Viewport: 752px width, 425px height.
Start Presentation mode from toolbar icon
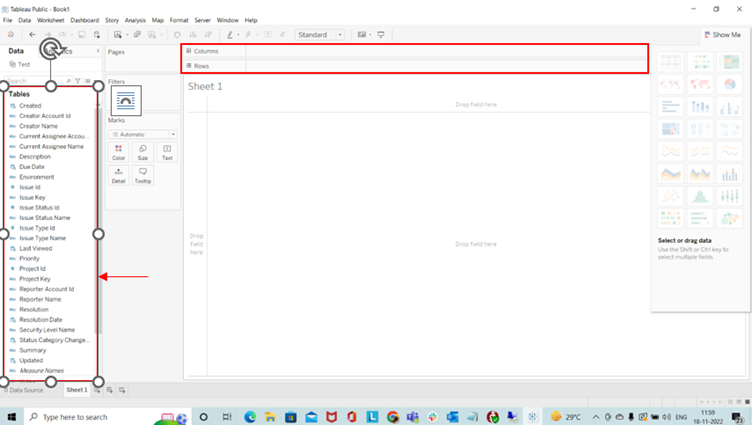pos(381,35)
